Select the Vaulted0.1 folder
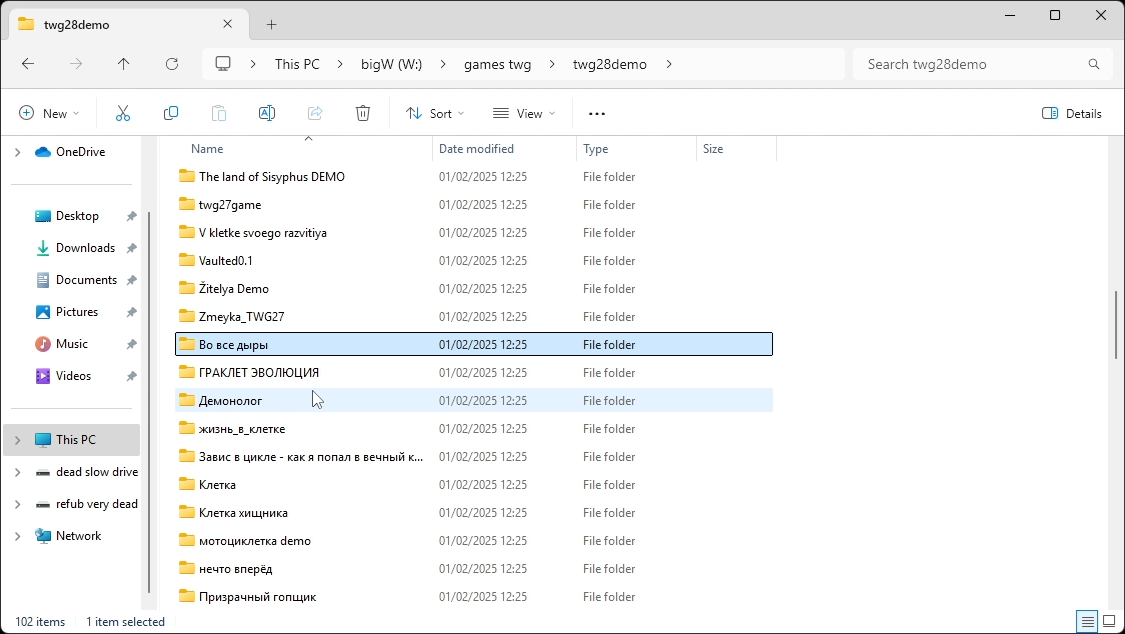Screen dimensions: 1125x634 (x=226, y=261)
